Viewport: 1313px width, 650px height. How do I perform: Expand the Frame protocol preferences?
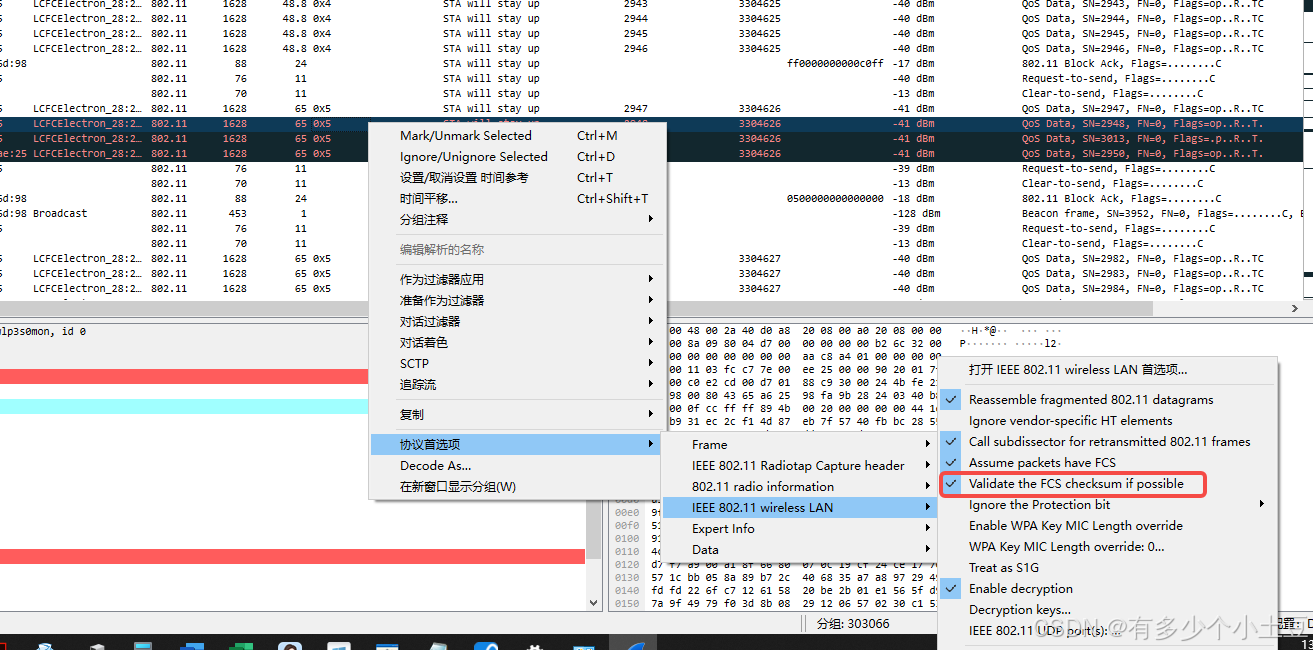pos(799,445)
